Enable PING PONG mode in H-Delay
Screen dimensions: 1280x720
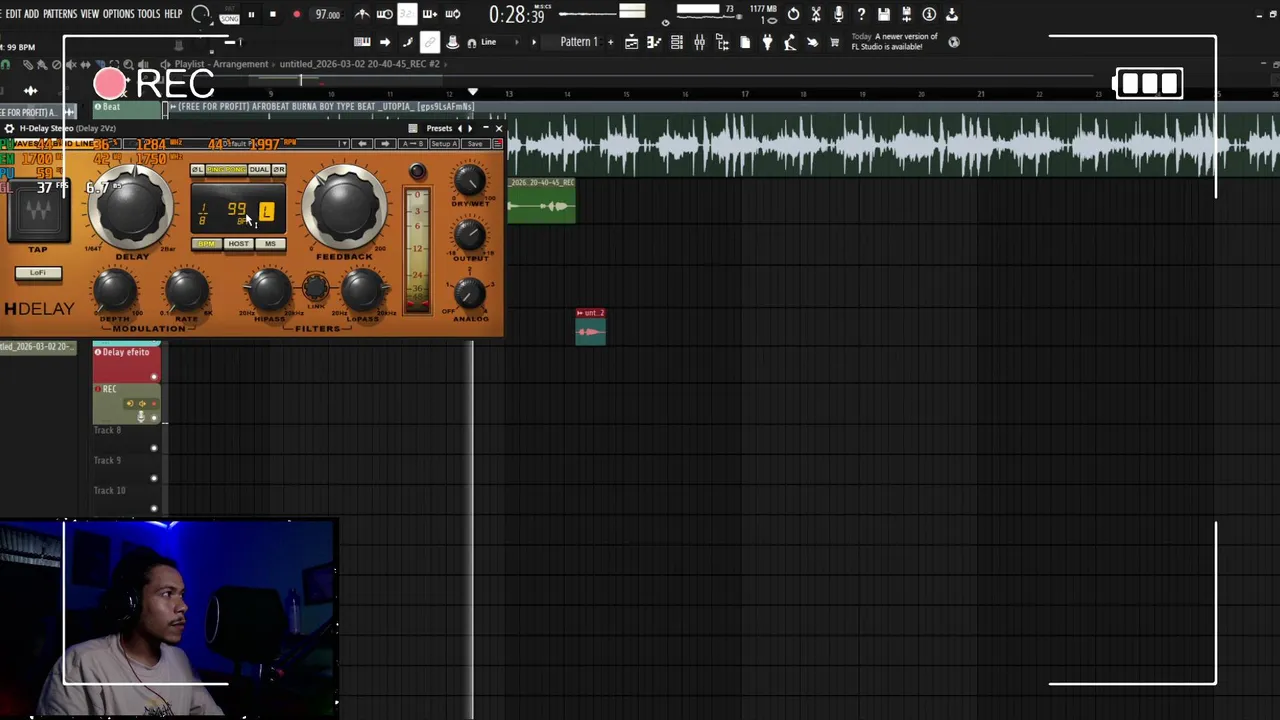click(x=226, y=170)
